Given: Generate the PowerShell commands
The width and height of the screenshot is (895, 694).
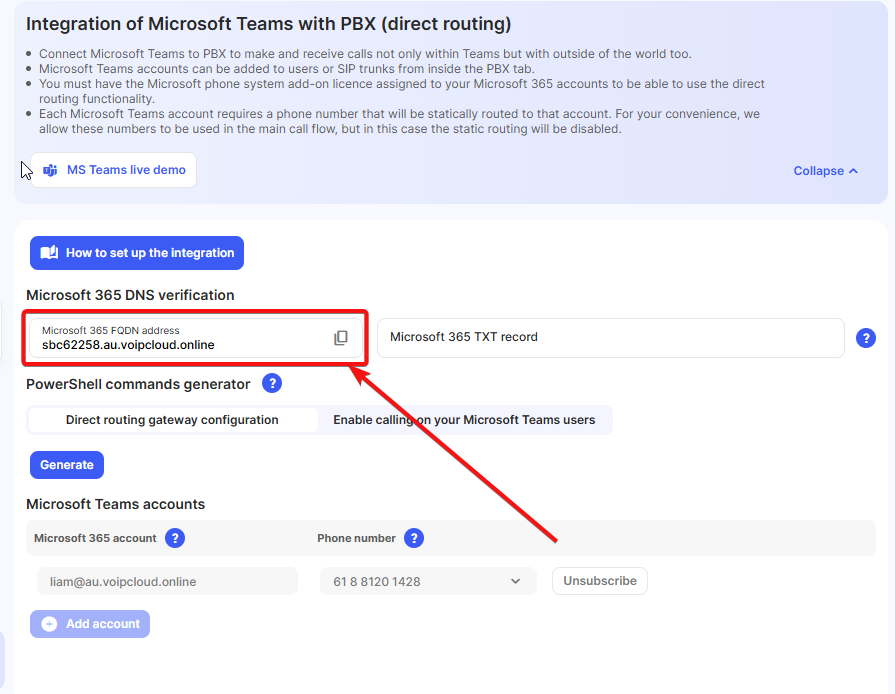Looking at the screenshot, I should pos(67,465).
